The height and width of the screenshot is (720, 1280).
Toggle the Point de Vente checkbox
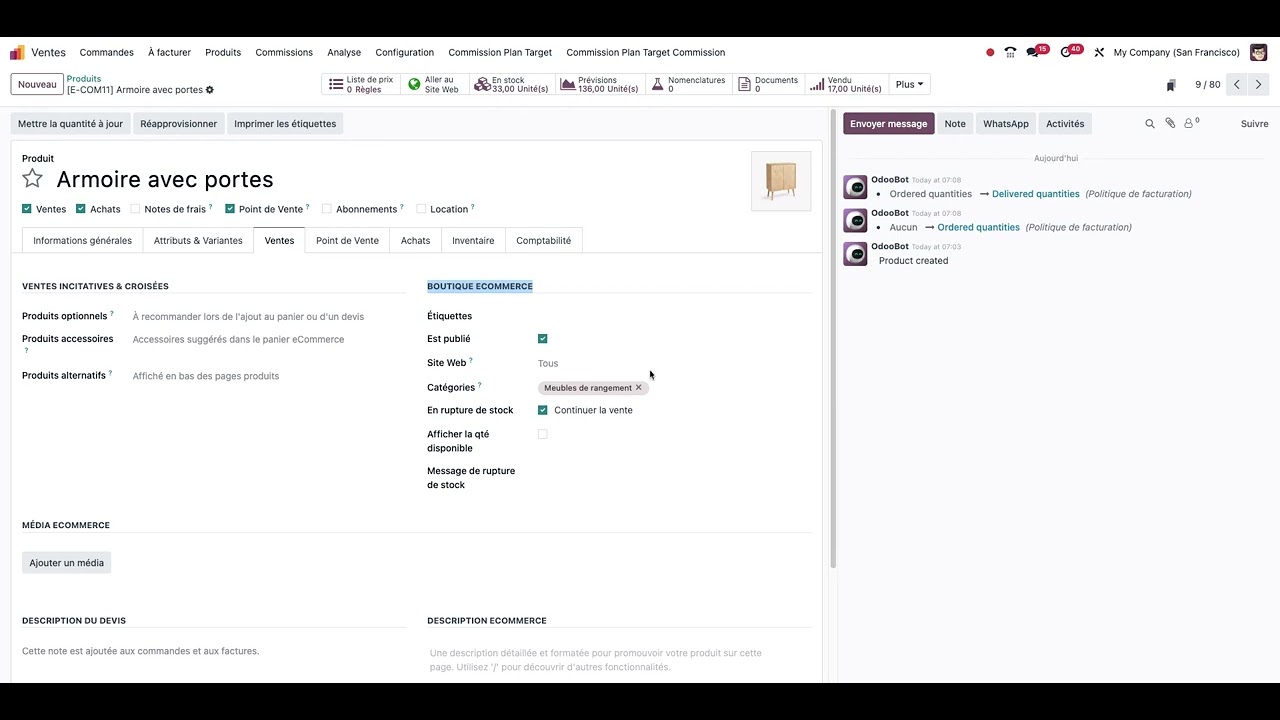(230, 209)
